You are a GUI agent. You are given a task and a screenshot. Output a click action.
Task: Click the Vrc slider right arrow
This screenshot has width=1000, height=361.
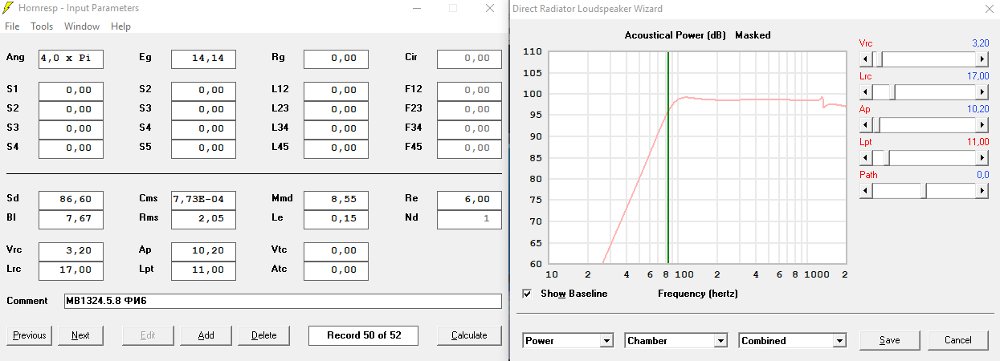tap(982, 59)
